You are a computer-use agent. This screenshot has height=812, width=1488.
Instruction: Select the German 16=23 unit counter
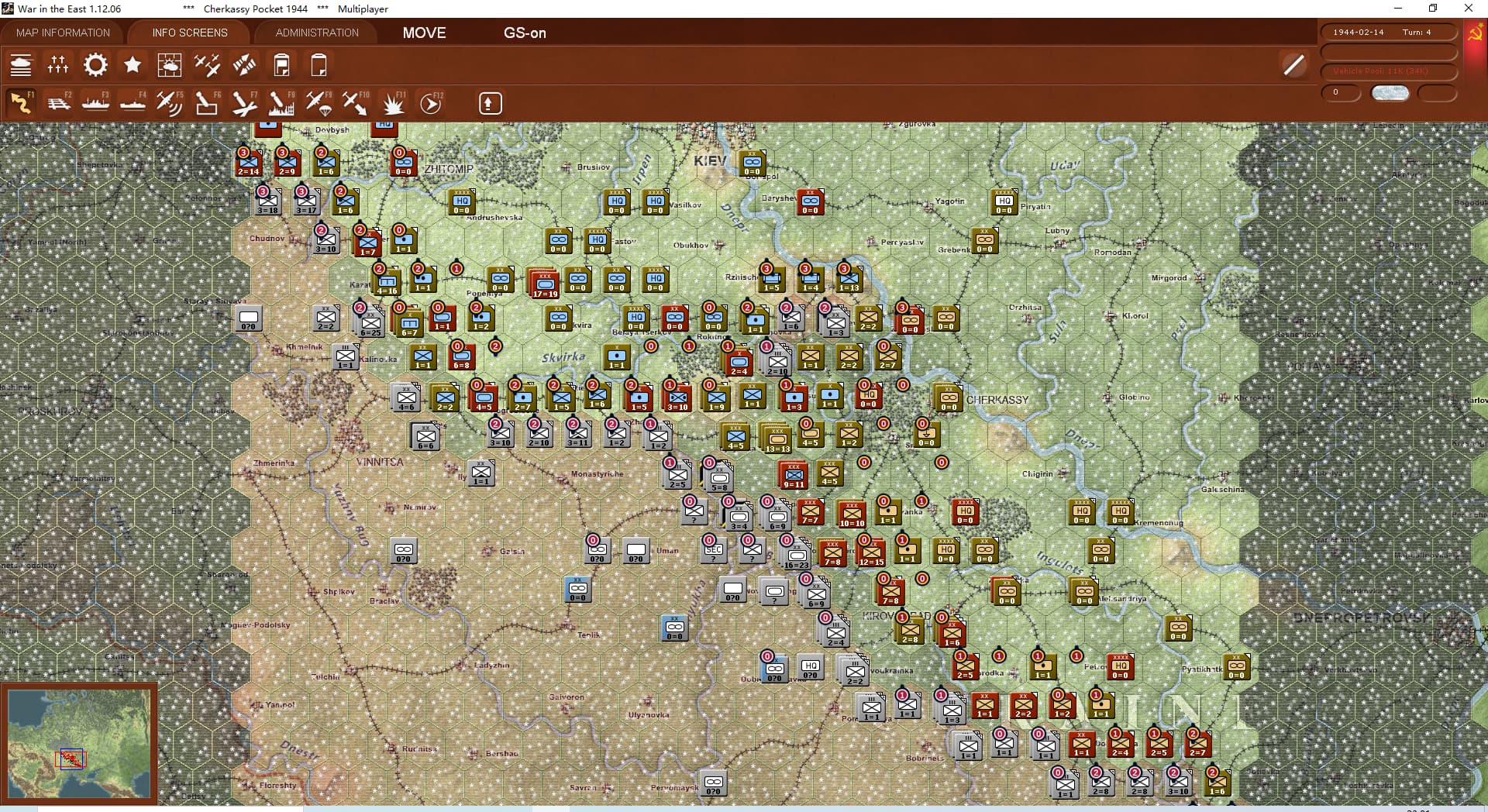tap(796, 555)
